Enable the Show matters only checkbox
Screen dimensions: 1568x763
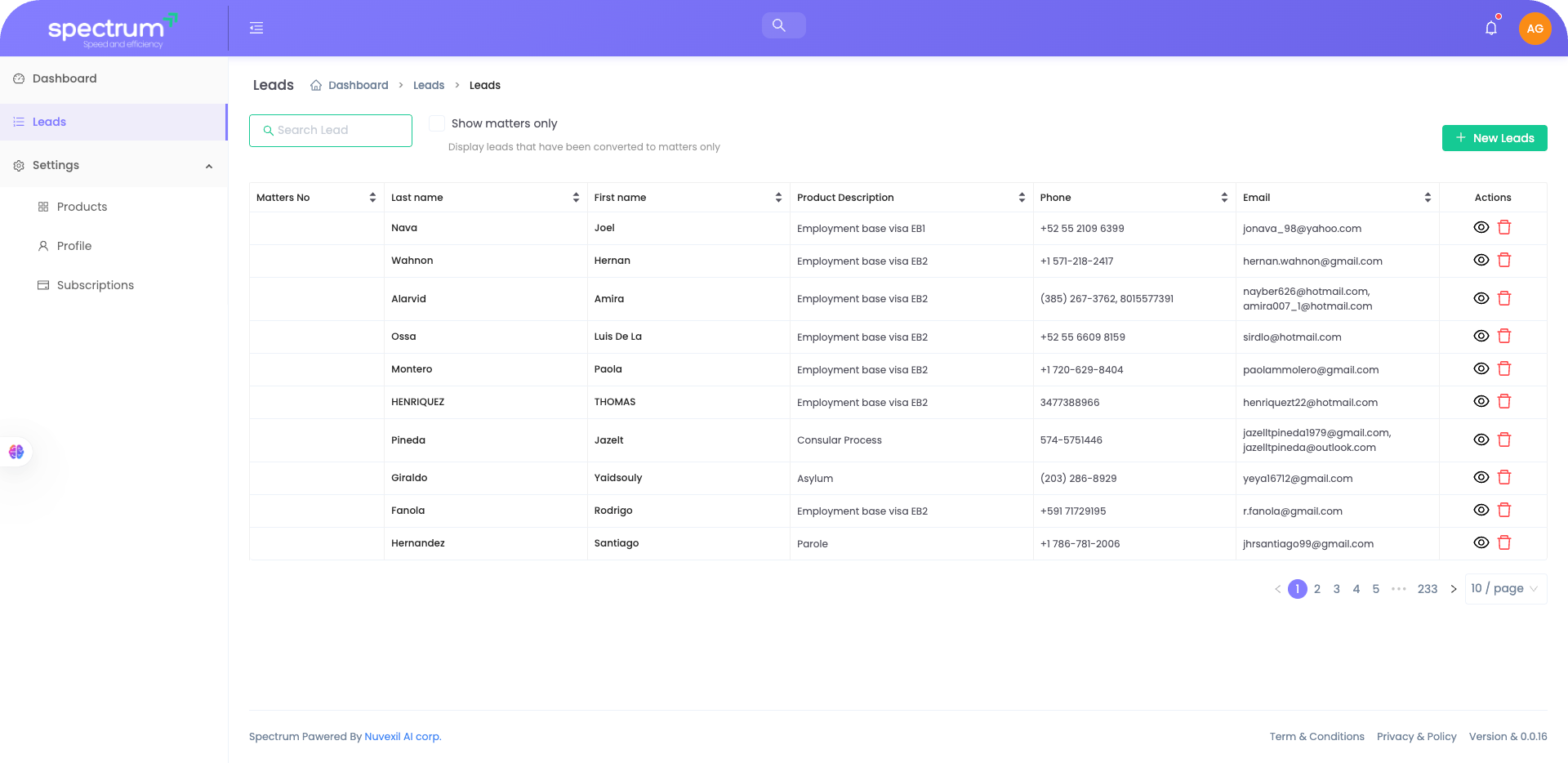tap(437, 123)
